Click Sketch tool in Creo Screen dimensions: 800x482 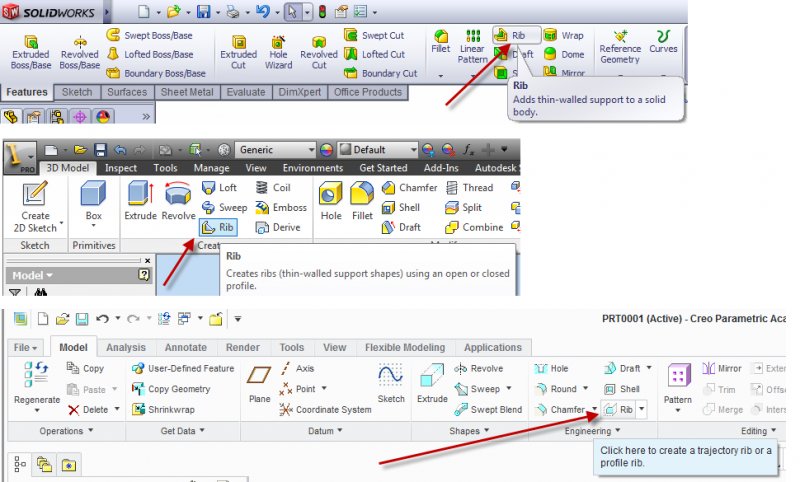[x=391, y=383]
